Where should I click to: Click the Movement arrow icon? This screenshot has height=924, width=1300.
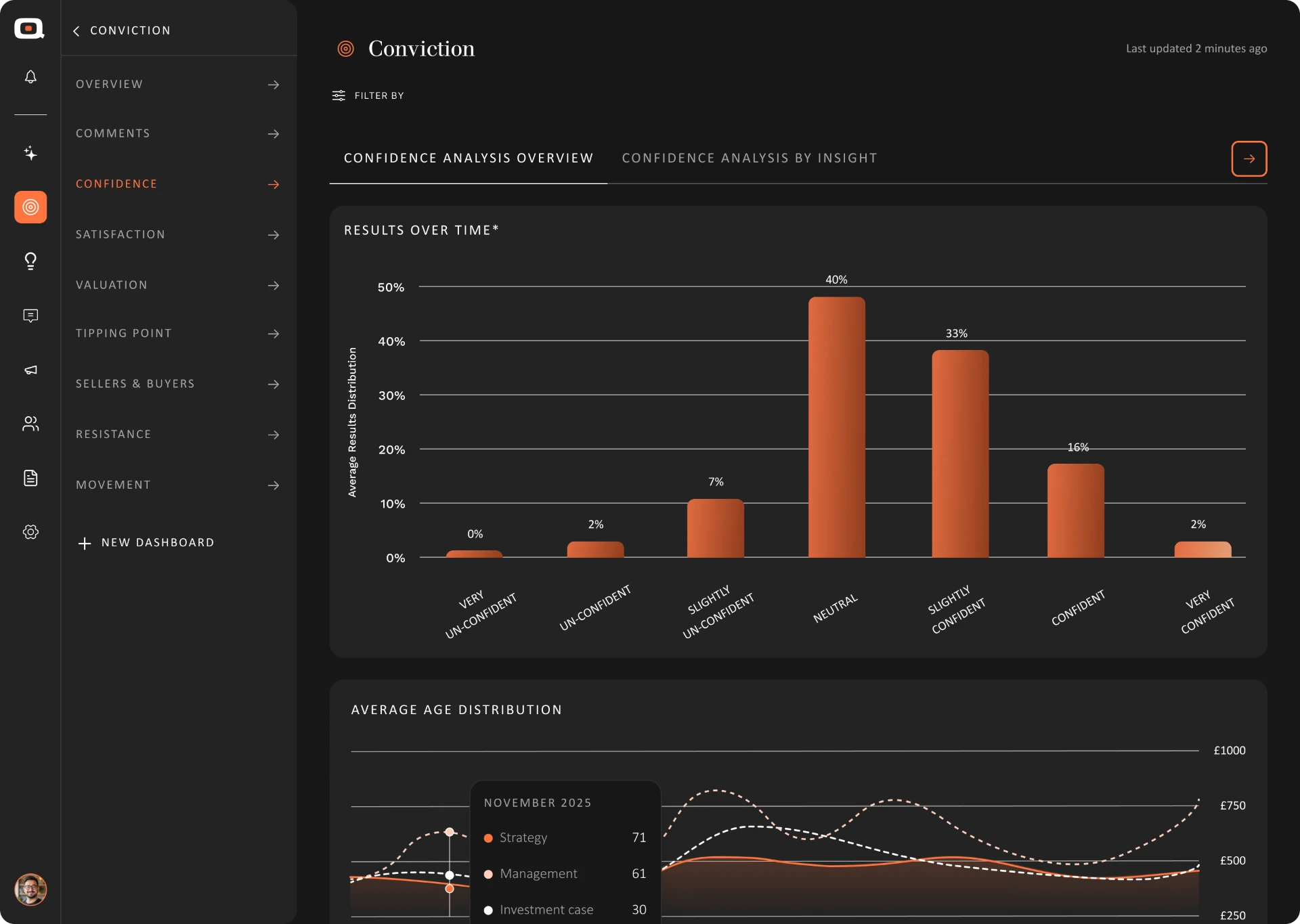[274, 485]
